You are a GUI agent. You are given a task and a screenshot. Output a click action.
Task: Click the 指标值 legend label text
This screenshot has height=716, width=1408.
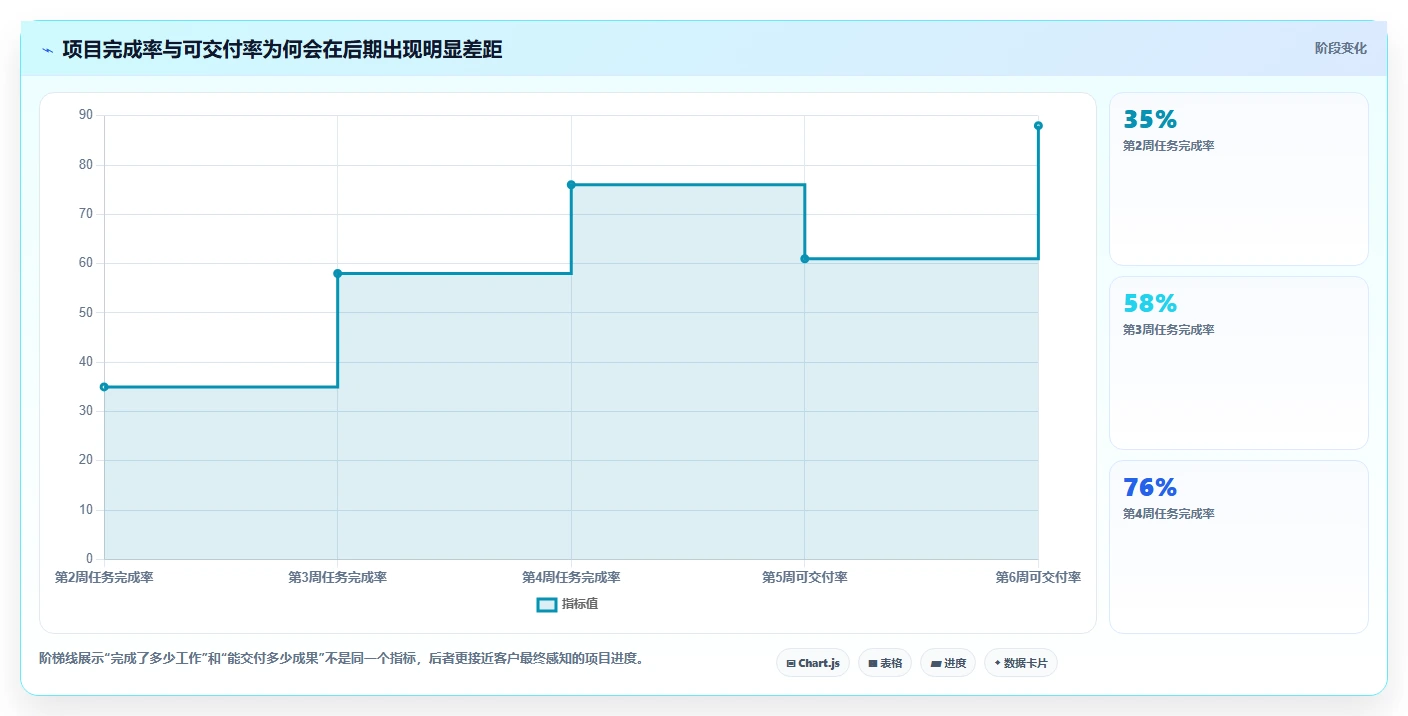pyautogui.click(x=580, y=604)
